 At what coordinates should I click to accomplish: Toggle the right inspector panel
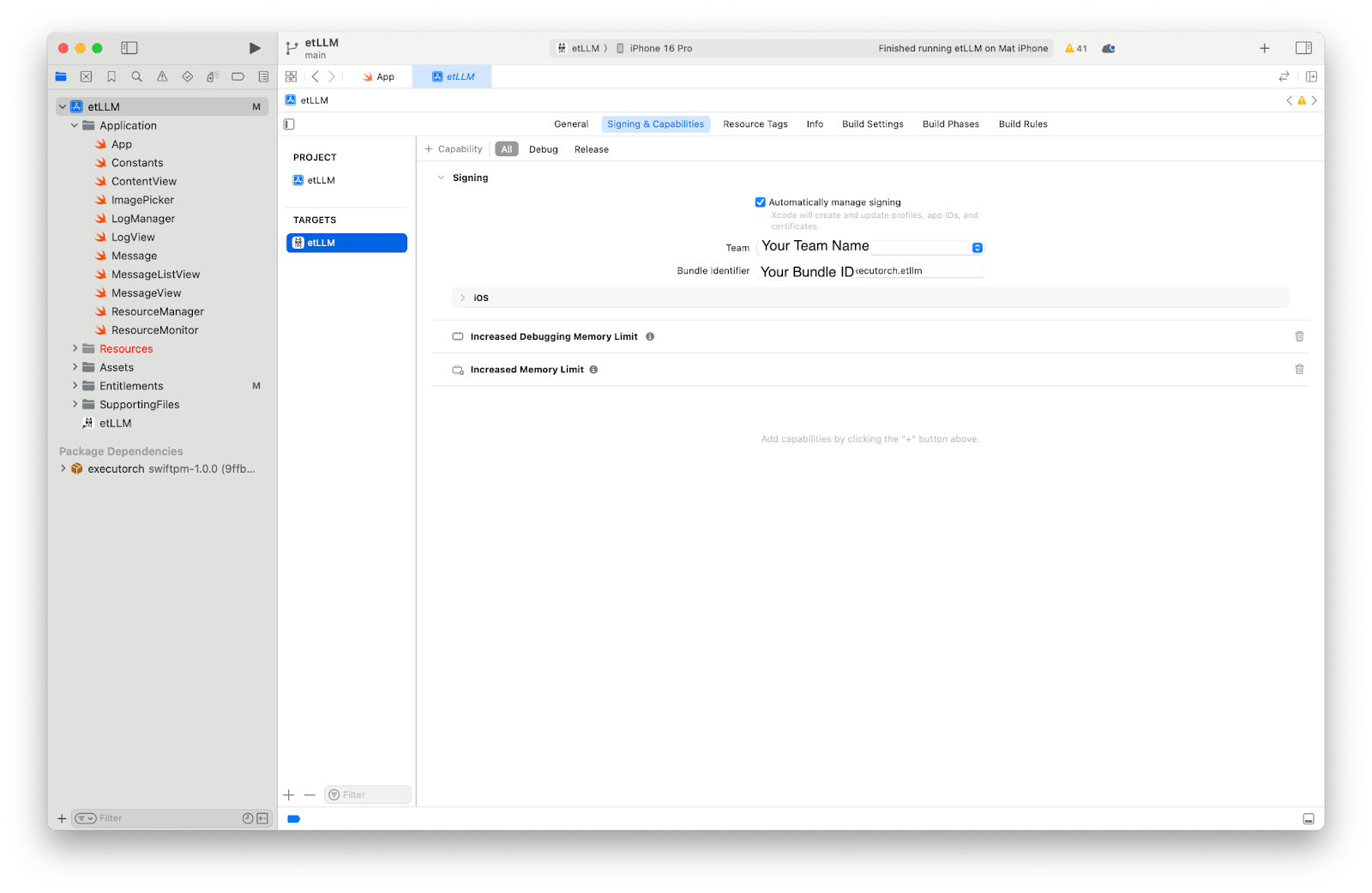pyautogui.click(x=1303, y=48)
